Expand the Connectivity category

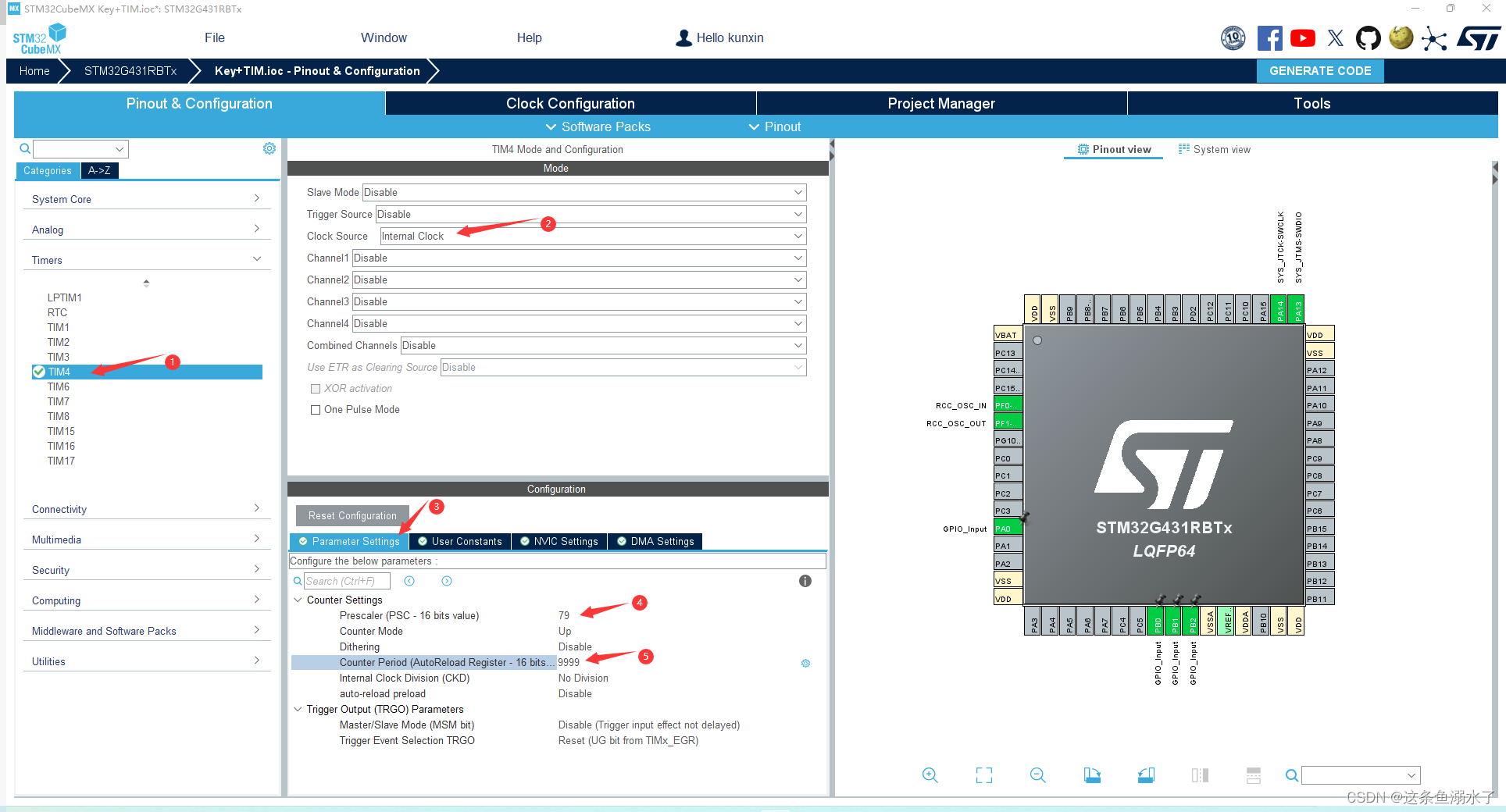147,509
